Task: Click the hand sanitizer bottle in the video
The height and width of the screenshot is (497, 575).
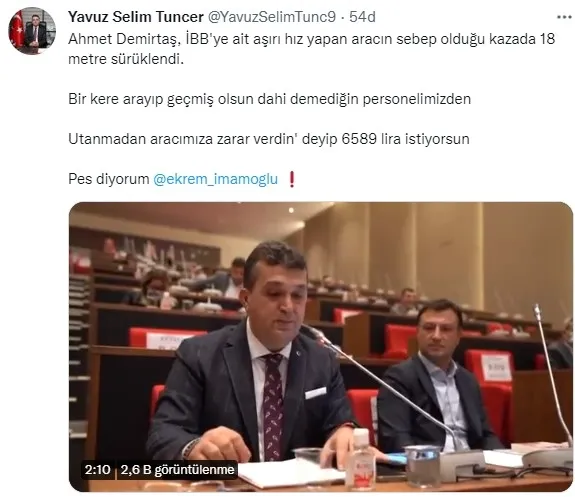Action: tap(360, 458)
